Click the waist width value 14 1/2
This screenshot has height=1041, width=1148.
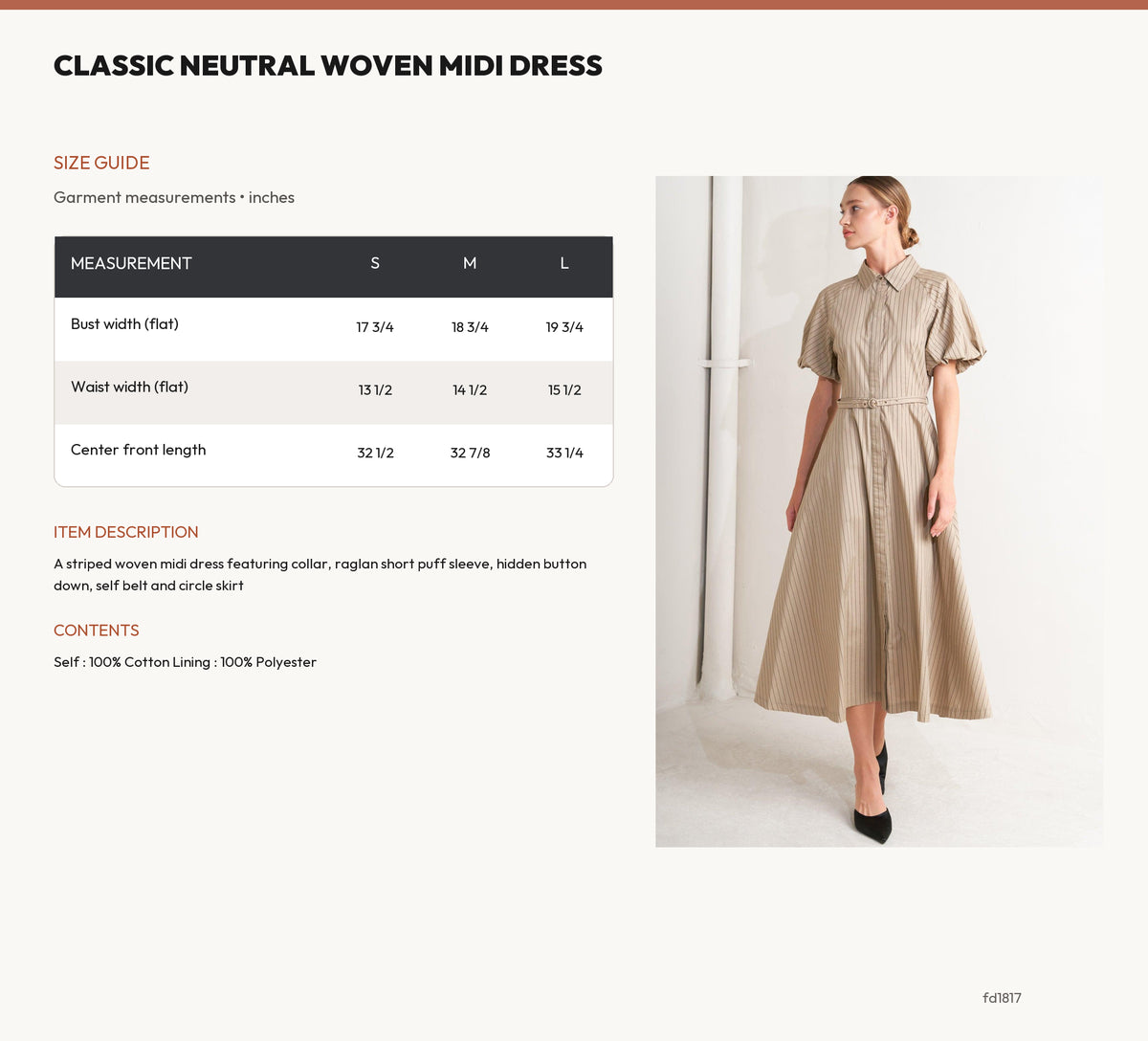pos(470,390)
